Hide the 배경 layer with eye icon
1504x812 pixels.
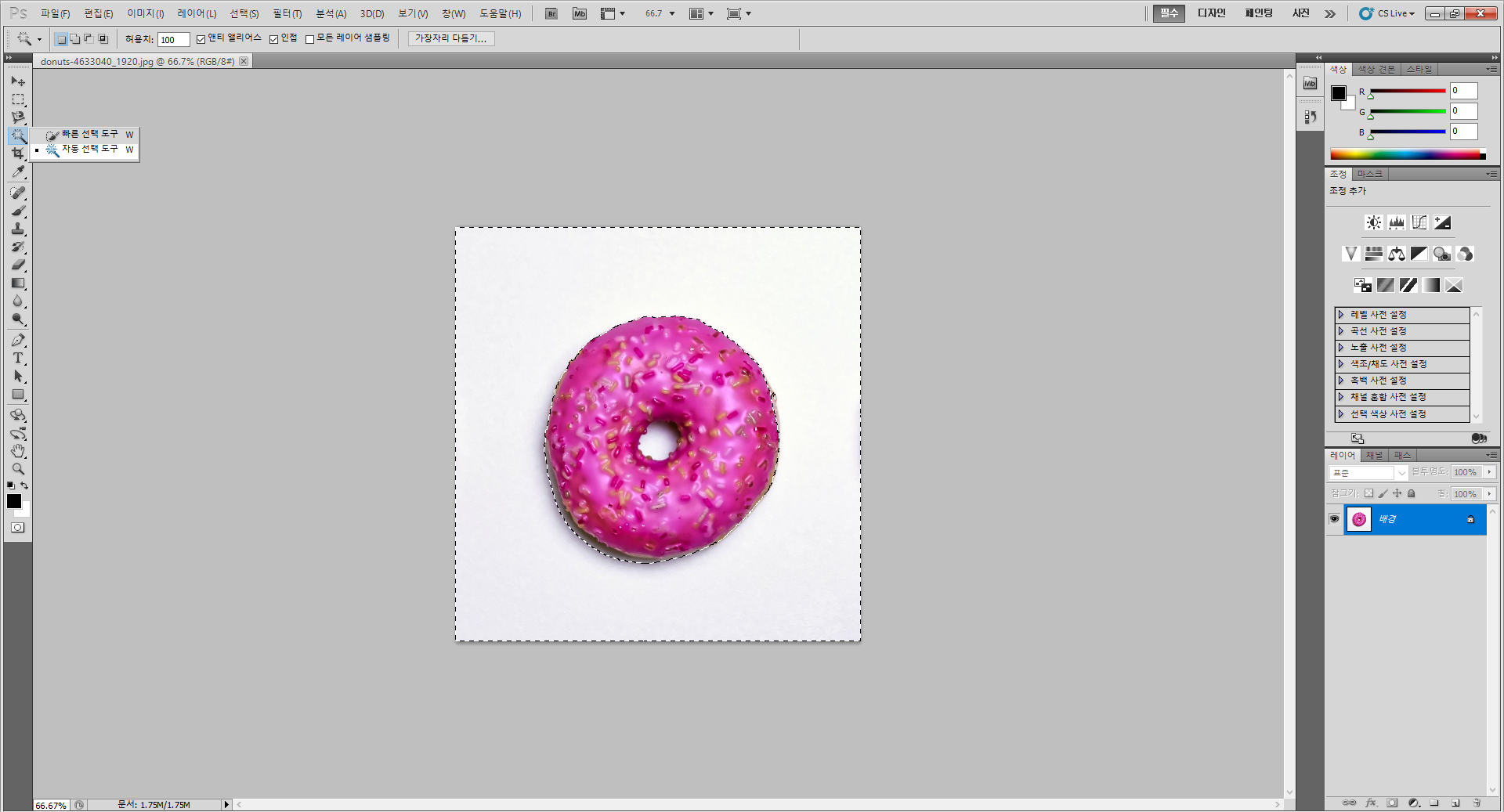point(1335,519)
